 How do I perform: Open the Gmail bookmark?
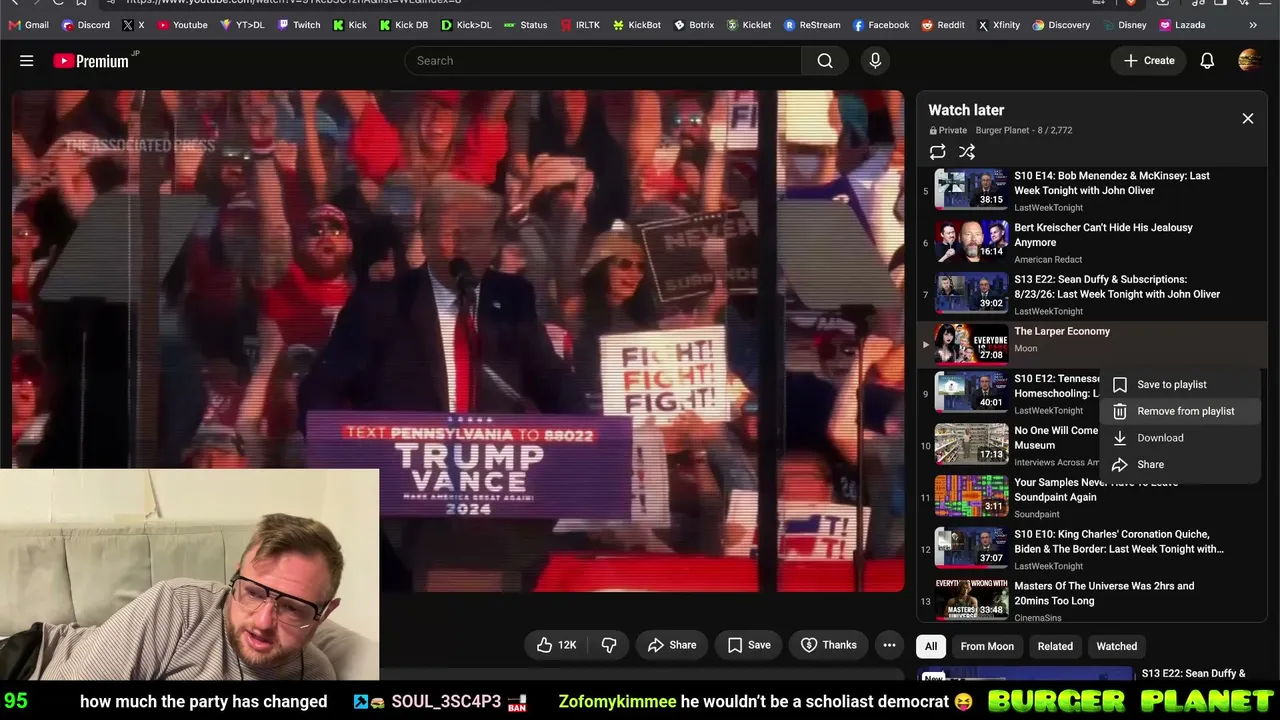coord(28,25)
